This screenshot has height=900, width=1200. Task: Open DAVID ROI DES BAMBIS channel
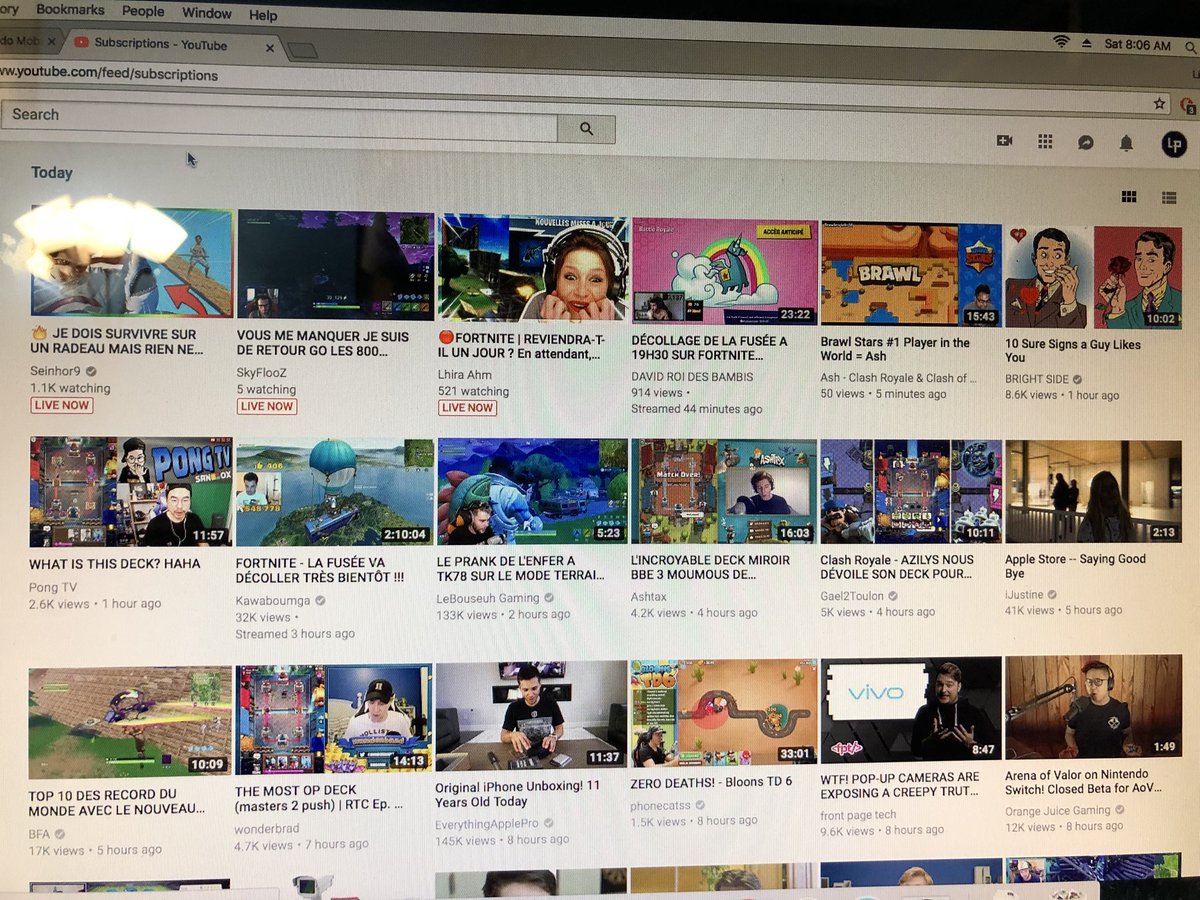pos(692,376)
